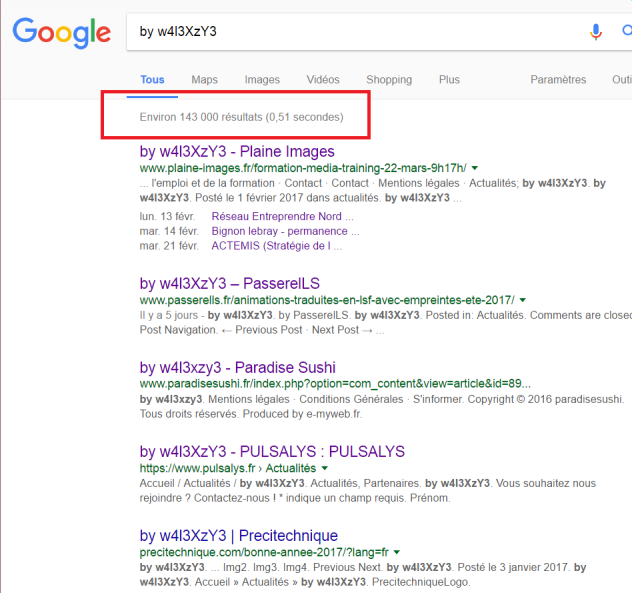The image size is (632, 593).
Task: Click the Google logo
Action: (61, 32)
